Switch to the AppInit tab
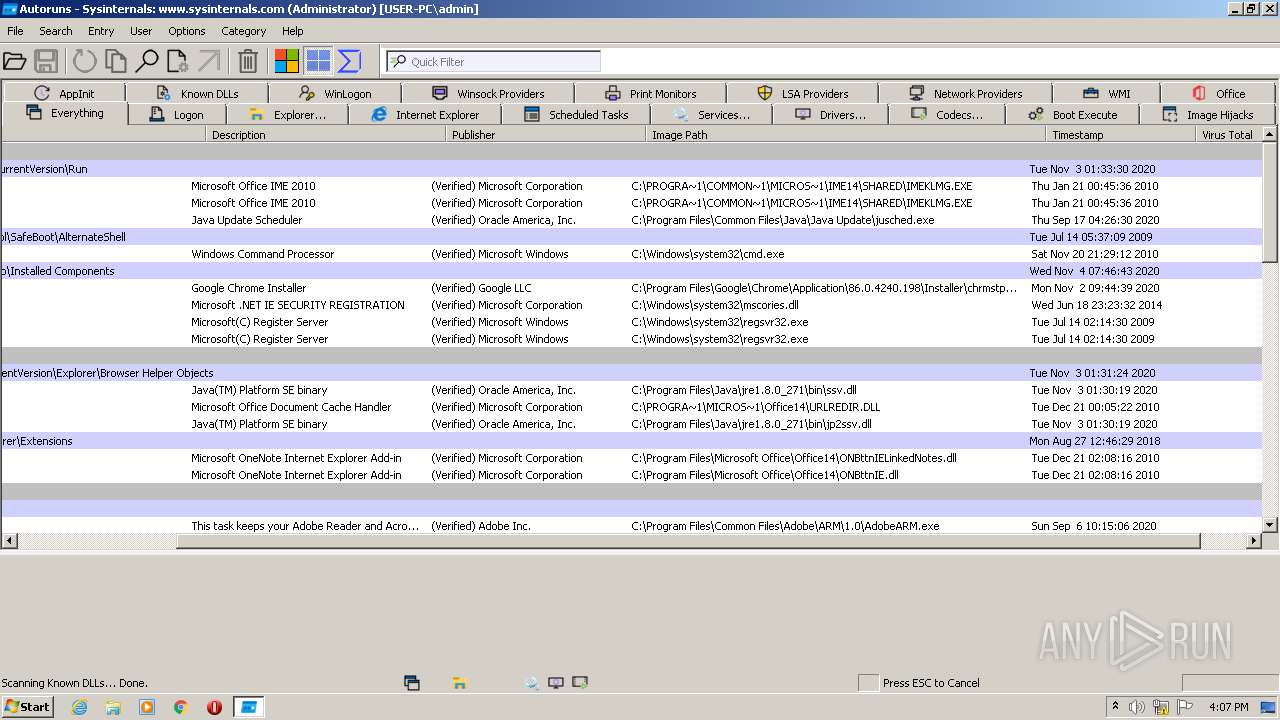Image resolution: width=1280 pixels, height=720 pixels. click(64, 93)
